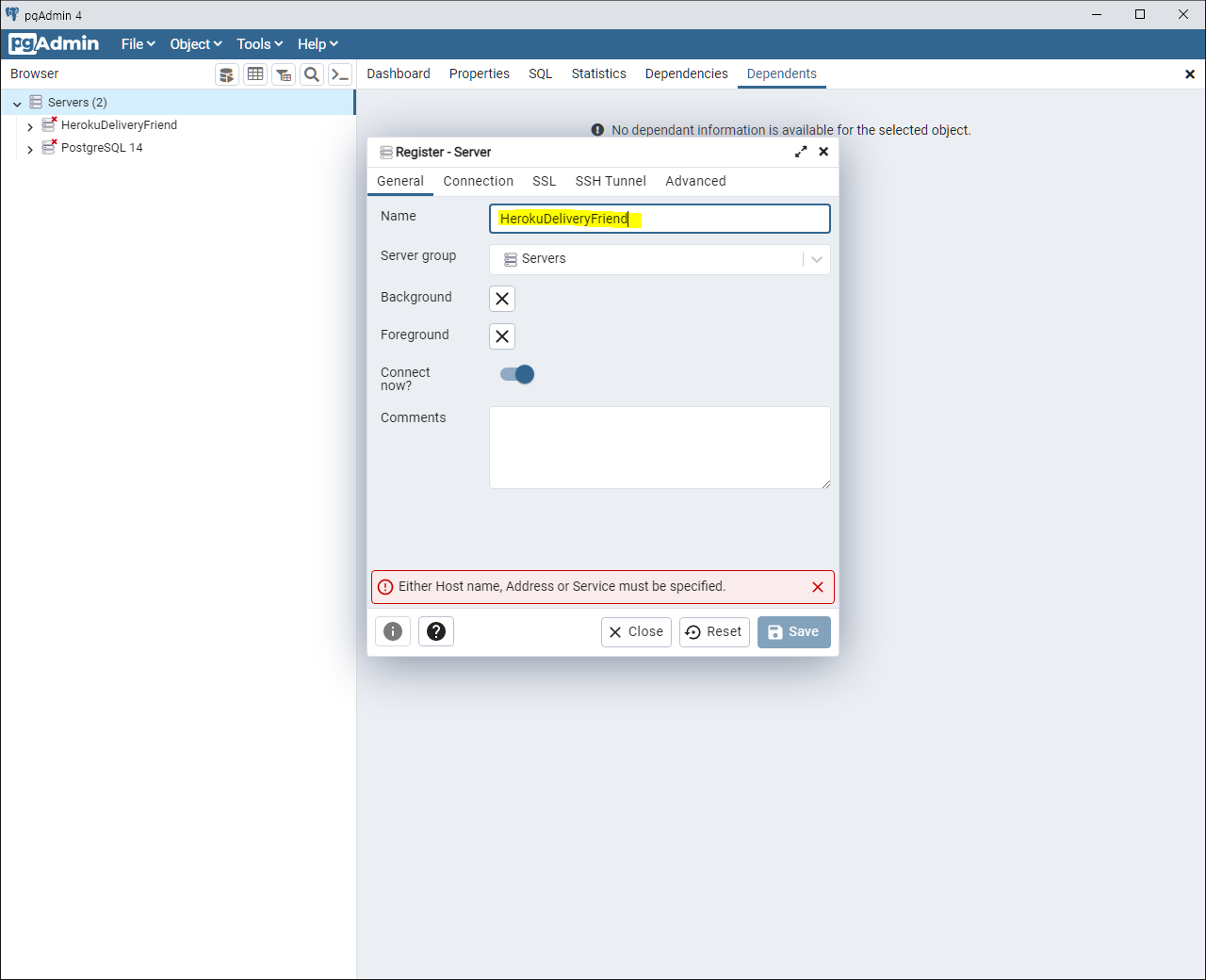Collapse the Servers (2) tree node
Viewport: 1206px width, 980px height.
17,103
